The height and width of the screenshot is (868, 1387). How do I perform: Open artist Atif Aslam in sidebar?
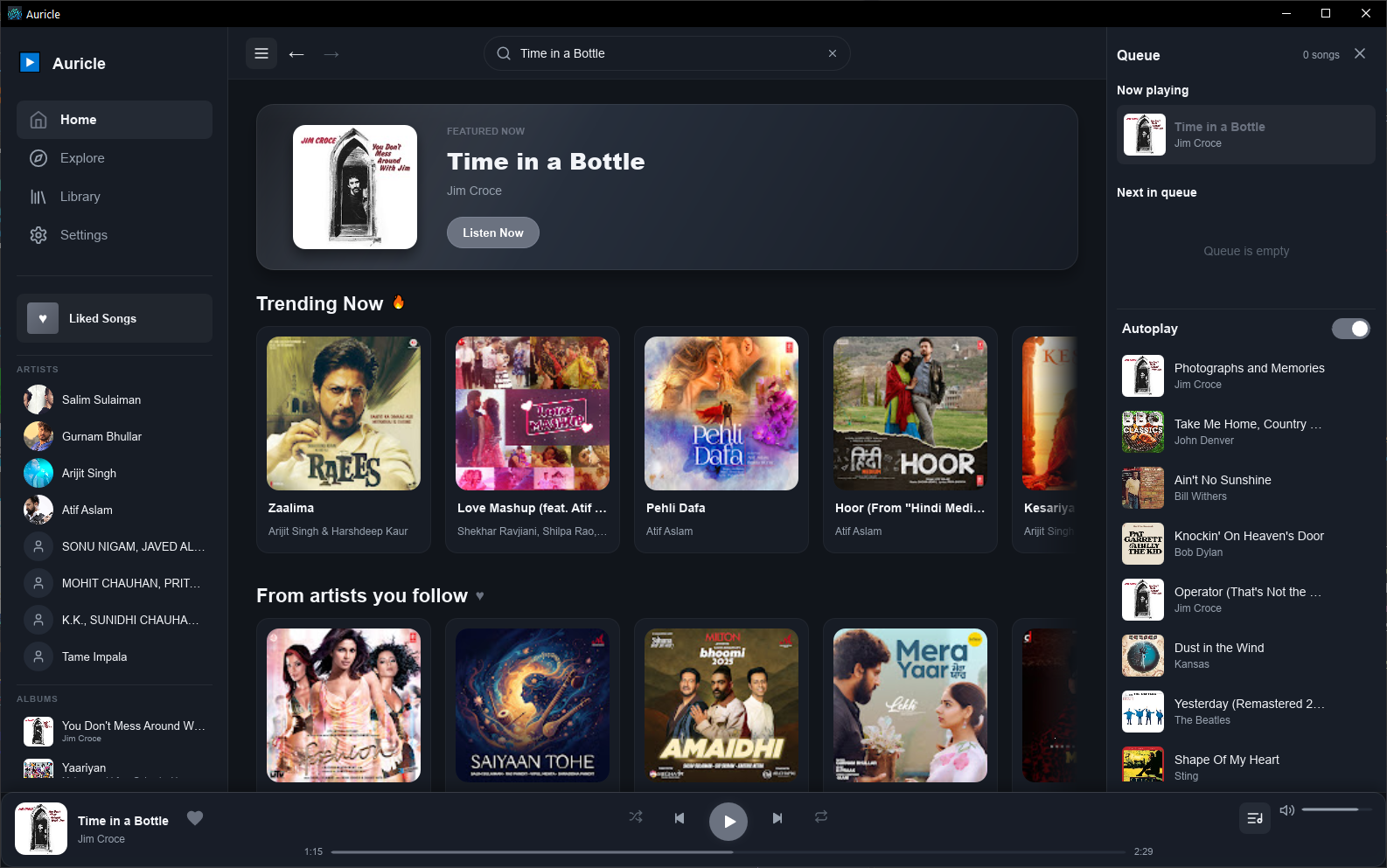(x=115, y=510)
